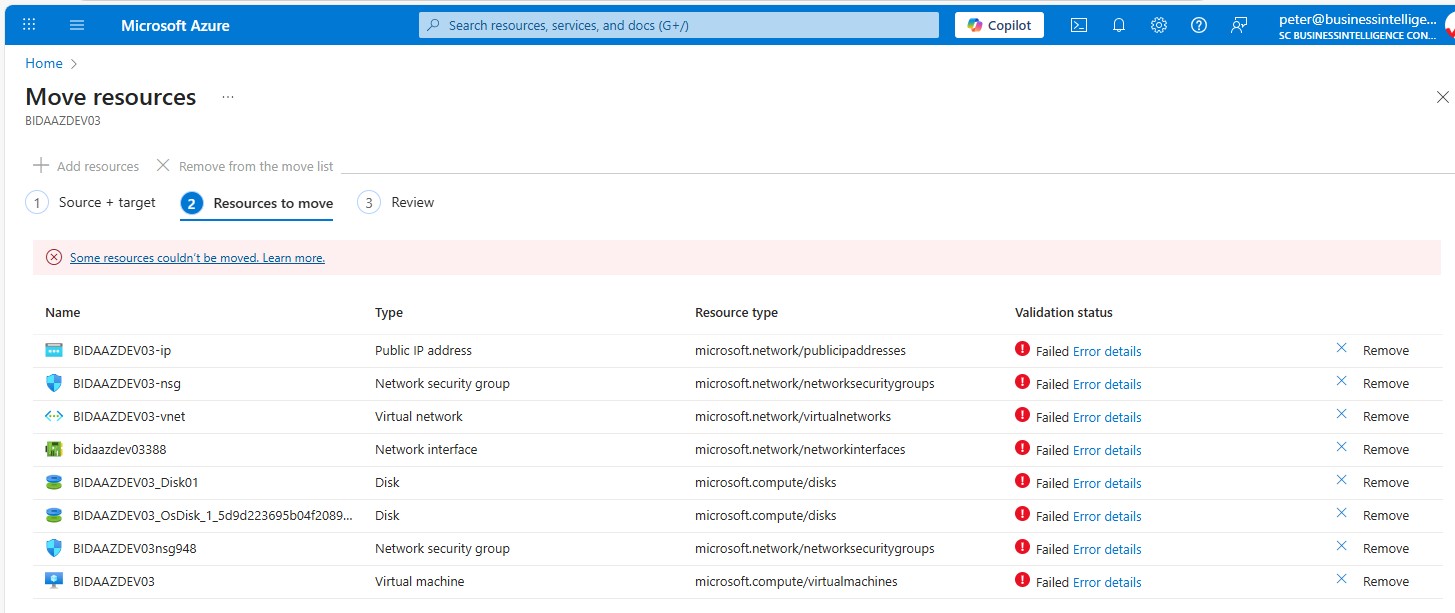Close the Move resources blade
Screen dimensions: 1455x613
[1442, 97]
